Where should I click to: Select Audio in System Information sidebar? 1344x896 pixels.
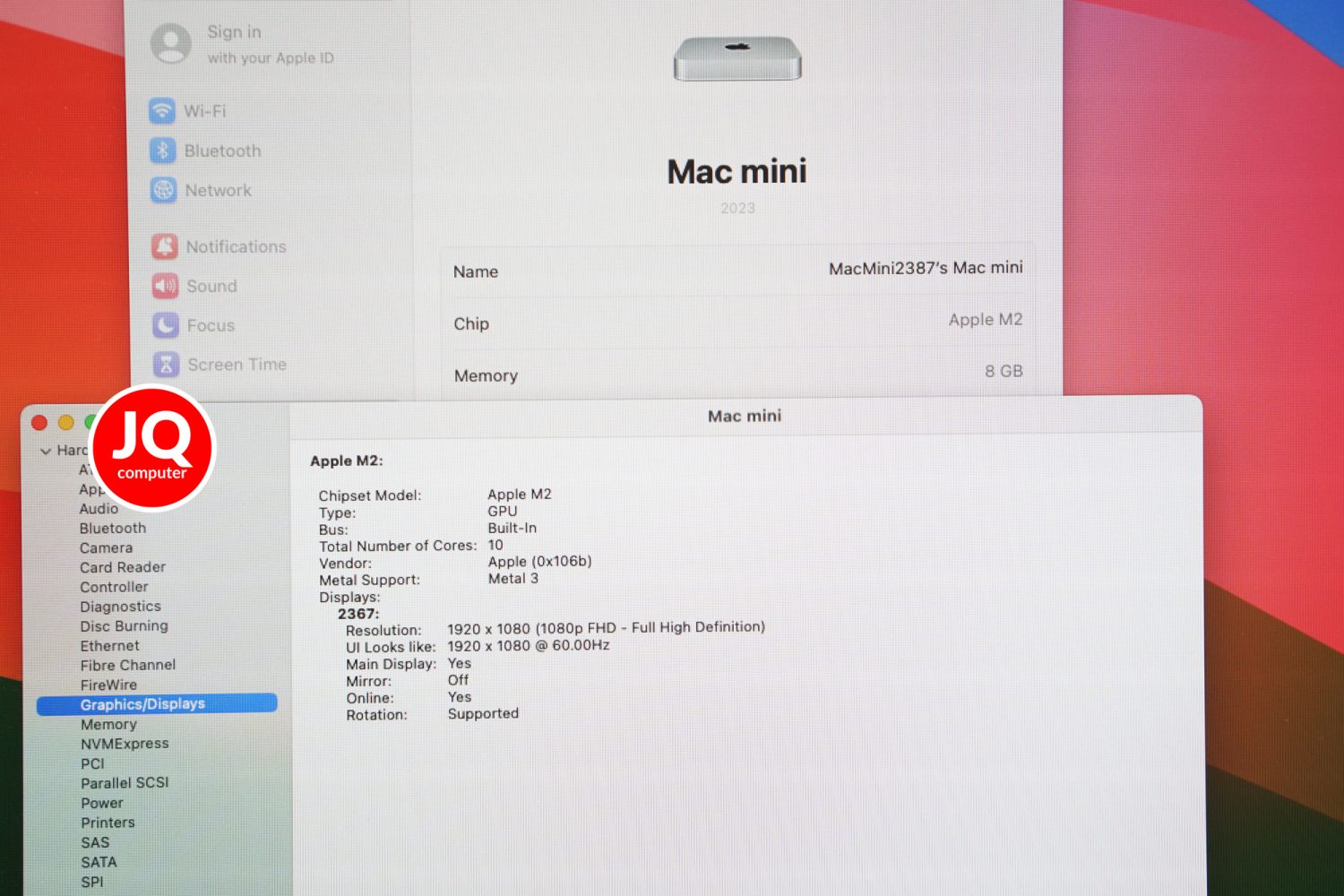click(x=99, y=509)
